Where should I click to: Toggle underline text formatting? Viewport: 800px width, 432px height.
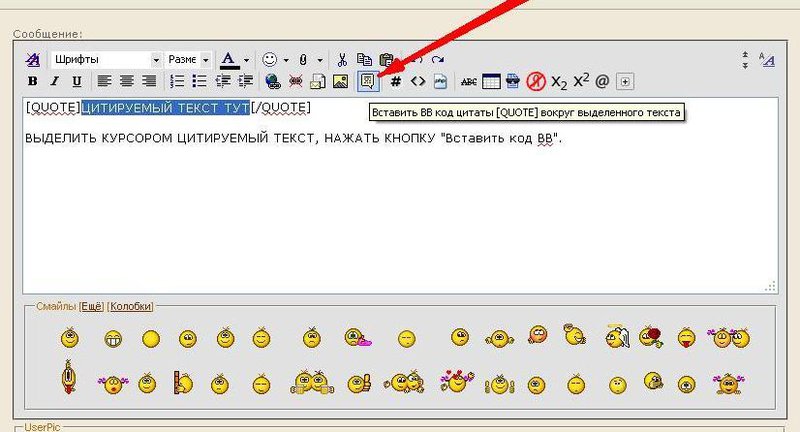click(68, 81)
